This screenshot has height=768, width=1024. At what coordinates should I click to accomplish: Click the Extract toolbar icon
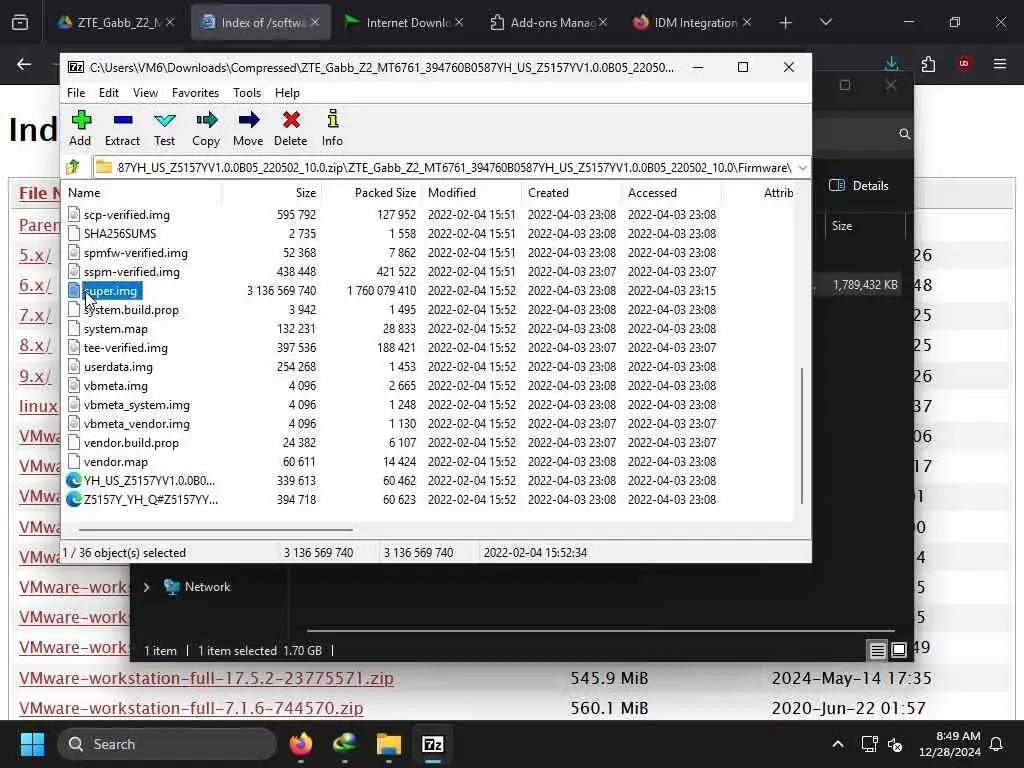(x=122, y=128)
